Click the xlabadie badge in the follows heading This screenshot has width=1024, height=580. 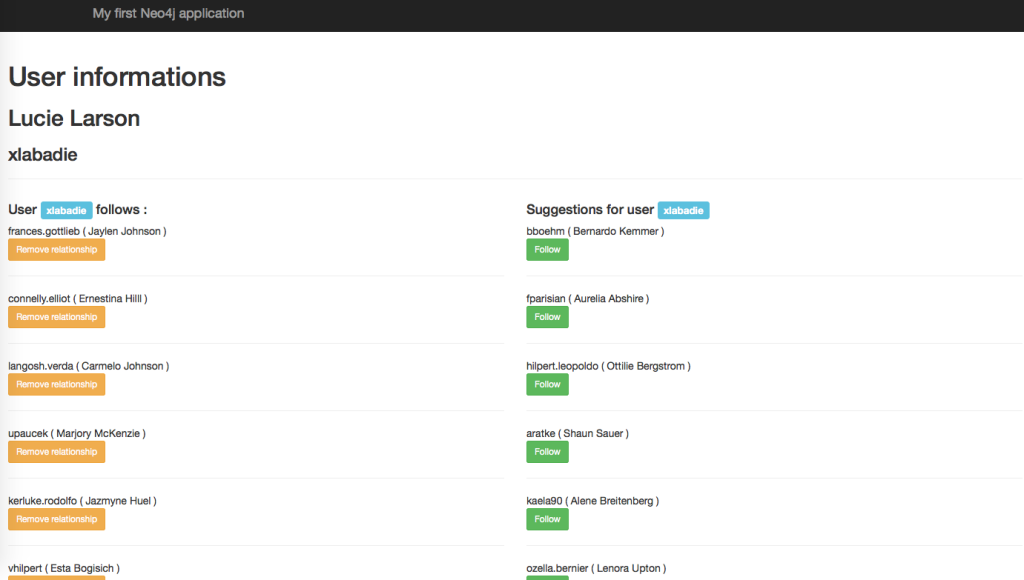pyautogui.click(x=66, y=210)
